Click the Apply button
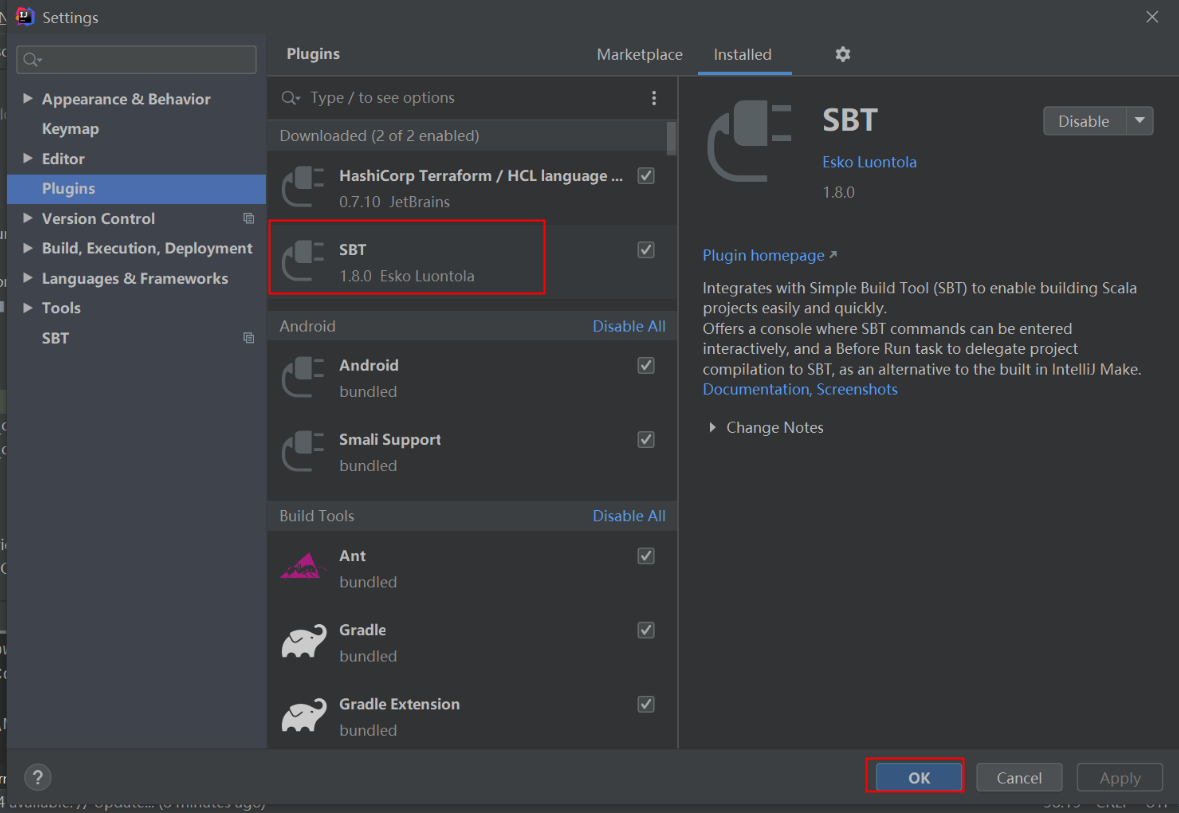The height and width of the screenshot is (813, 1179). [1120, 778]
